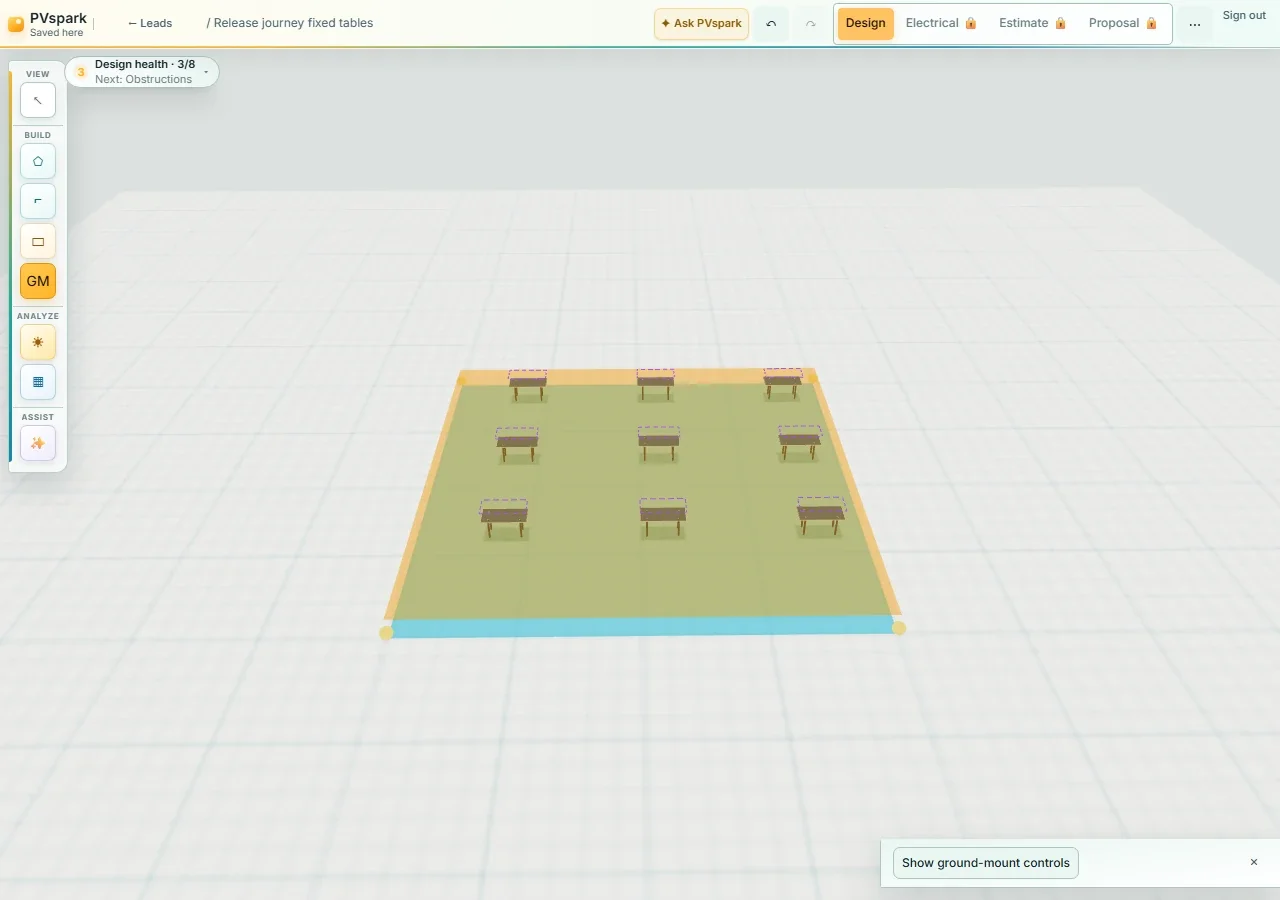Pick the rectangle obstruction tool

coord(38,241)
